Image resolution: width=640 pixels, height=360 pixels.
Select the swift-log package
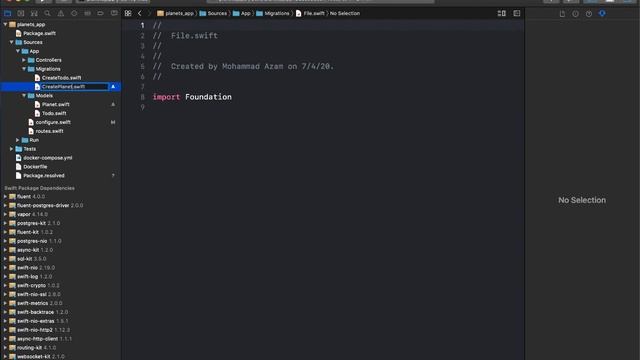pos(27,277)
